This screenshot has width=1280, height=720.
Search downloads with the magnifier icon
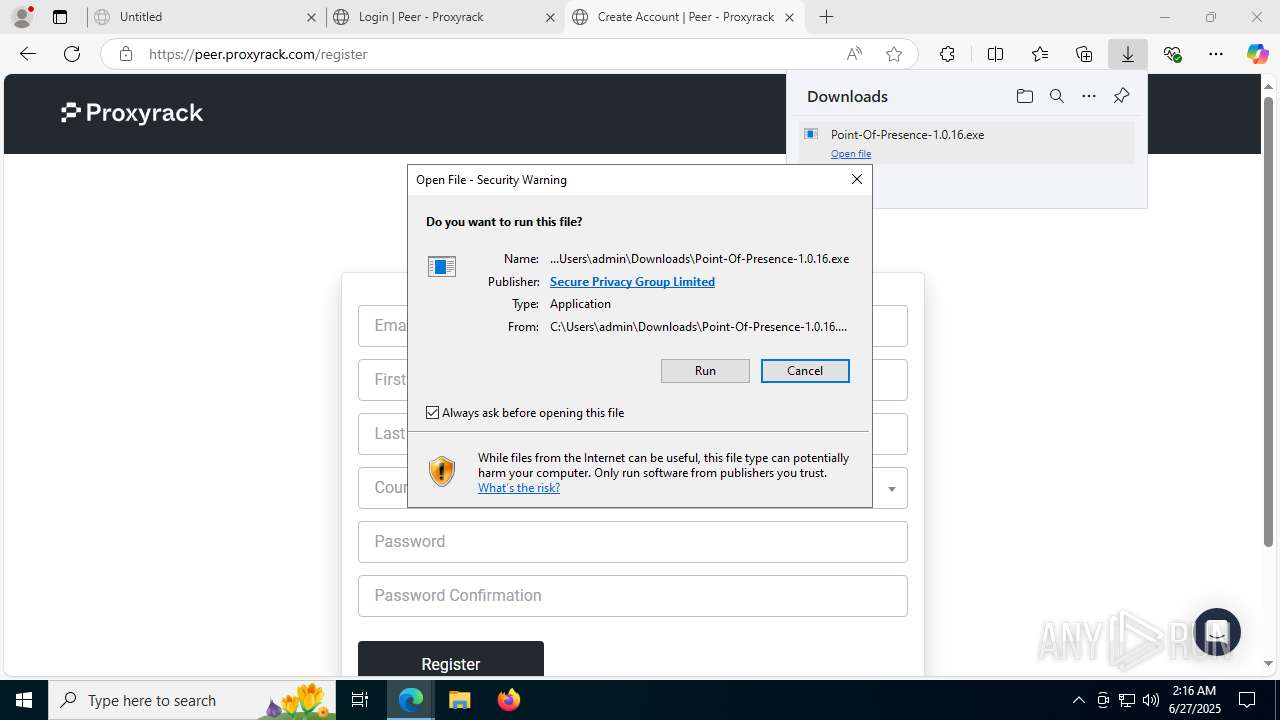point(1056,96)
